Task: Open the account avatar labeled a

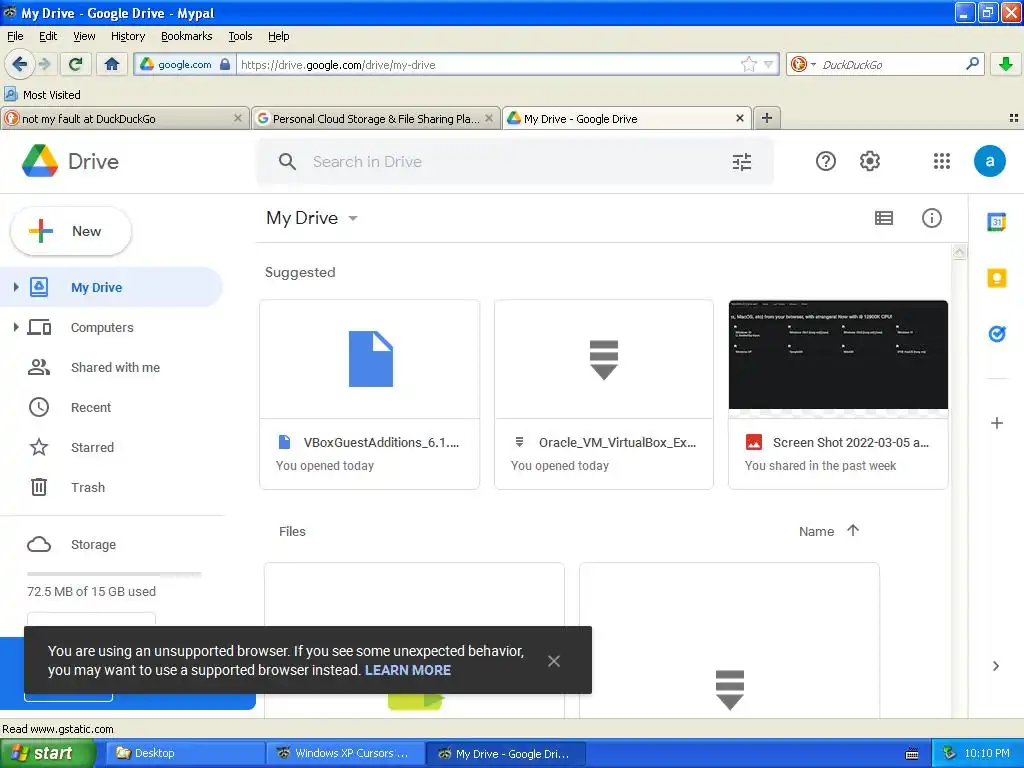Action: click(989, 161)
